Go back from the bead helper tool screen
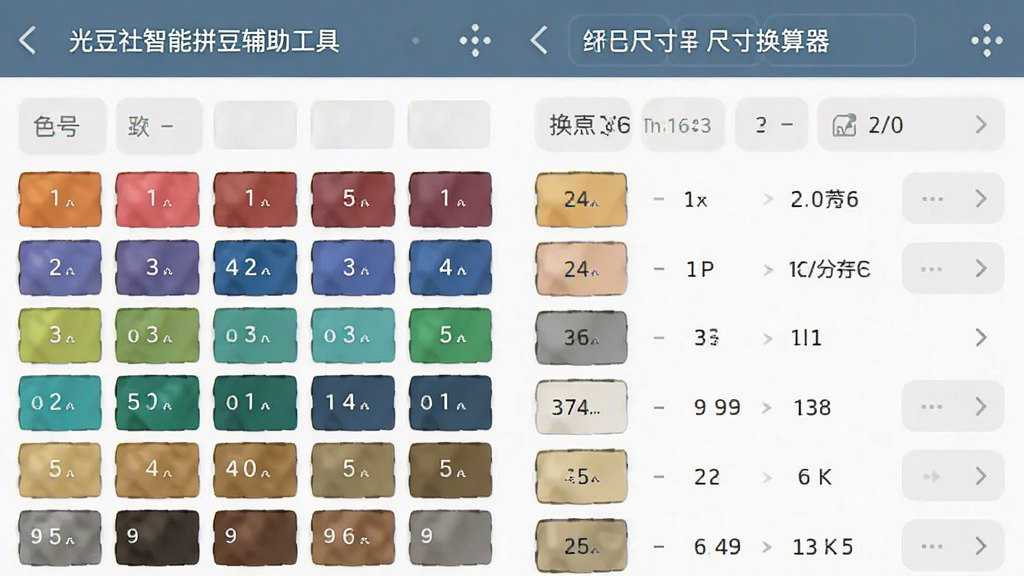The height and width of the screenshot is (576, 1024). 27,40
